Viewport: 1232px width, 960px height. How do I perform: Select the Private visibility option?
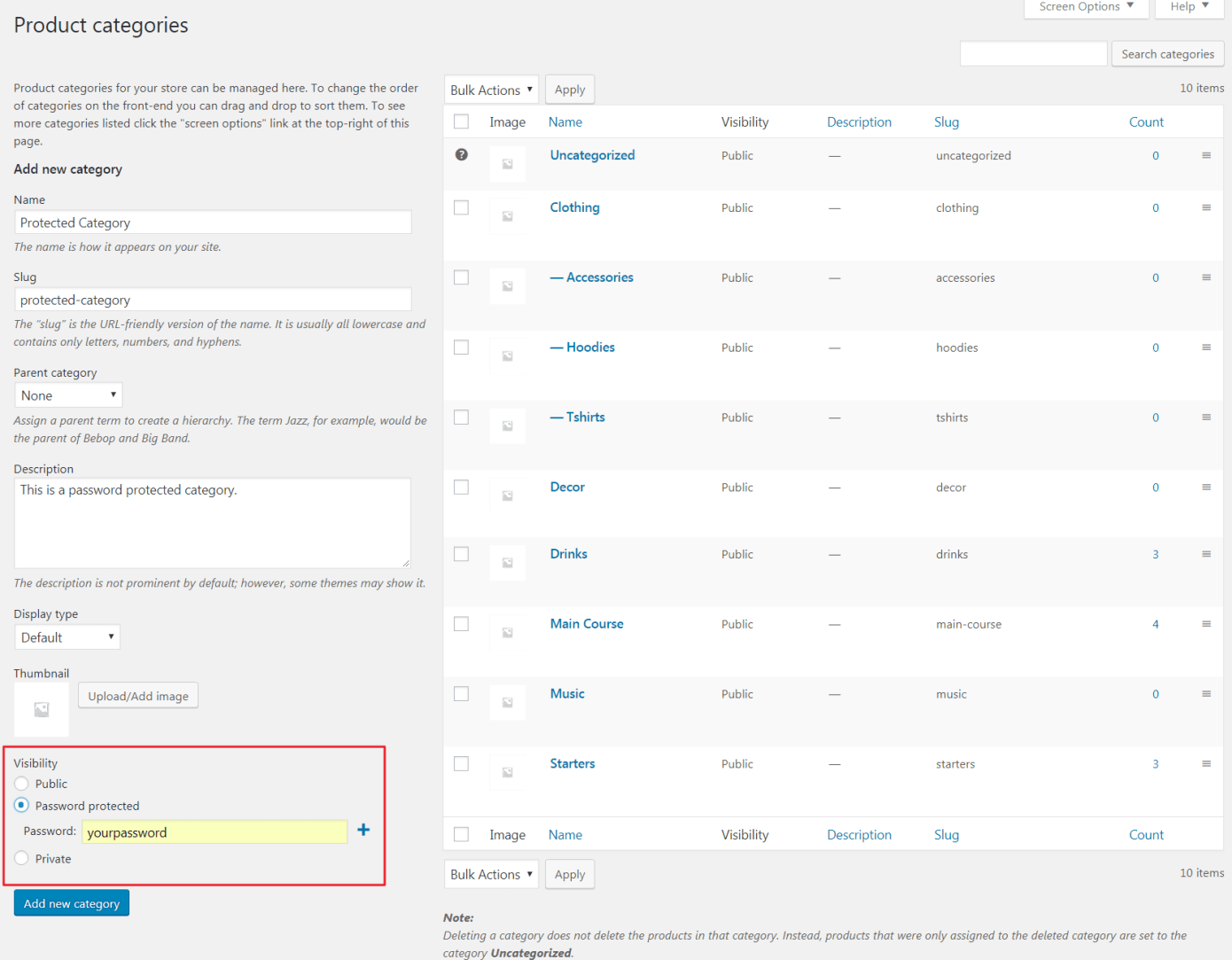(20, 858)
